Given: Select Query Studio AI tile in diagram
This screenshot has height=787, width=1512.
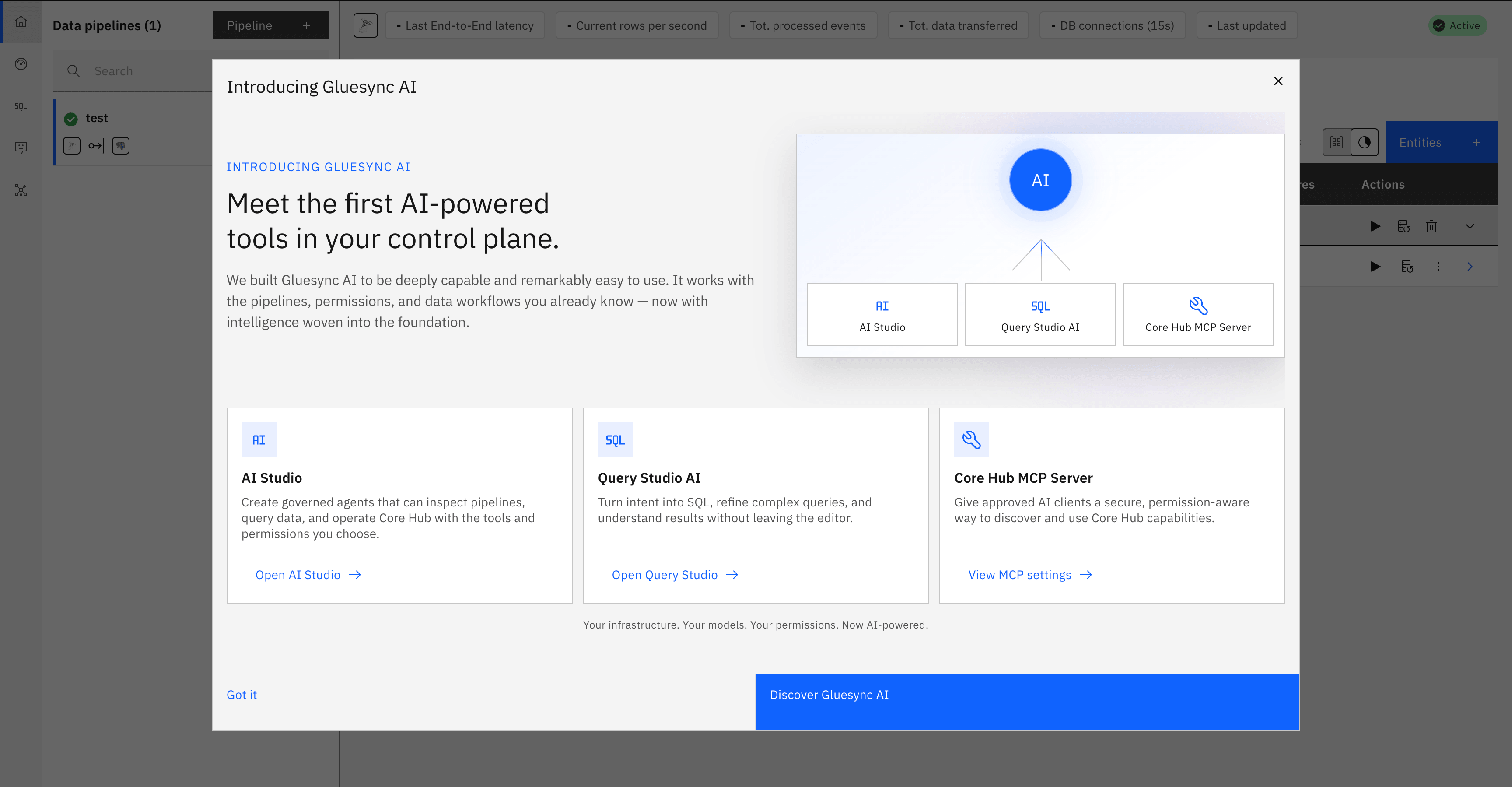Looking at the screenshot, I should tap(1040, 315).
